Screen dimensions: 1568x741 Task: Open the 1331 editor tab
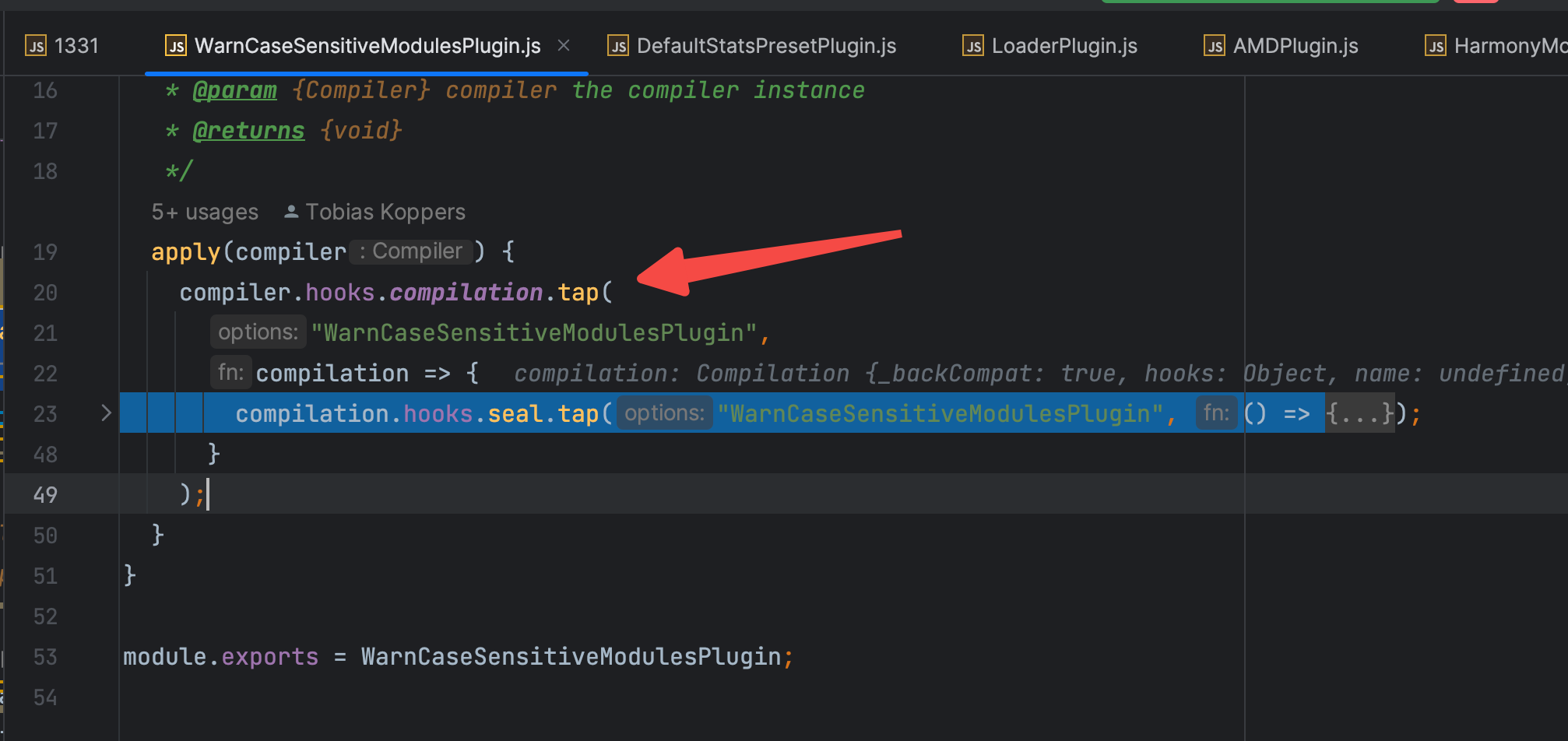[76, 47]
